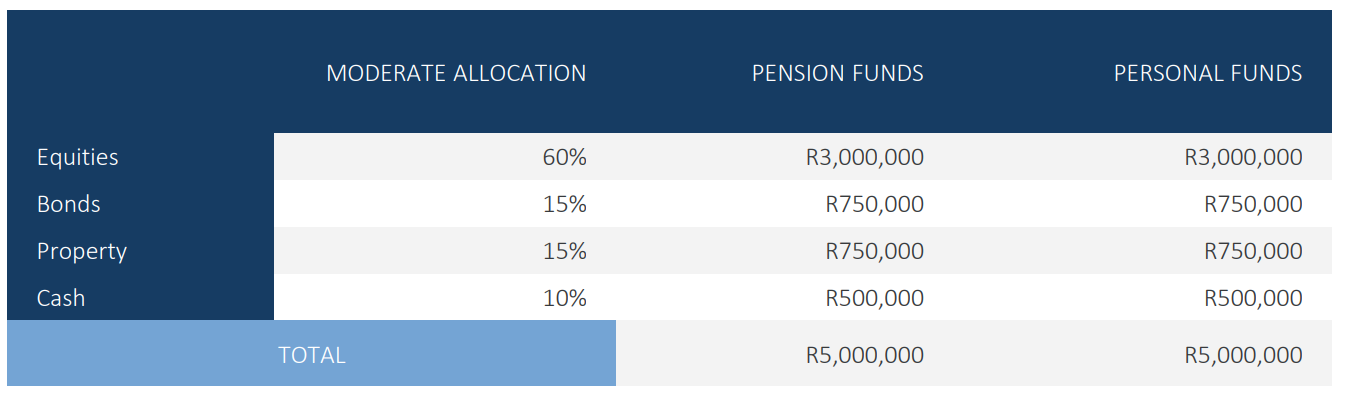
Task: Click Equities R3,000,000 under Personal Funds
Action: [1244, 157]
